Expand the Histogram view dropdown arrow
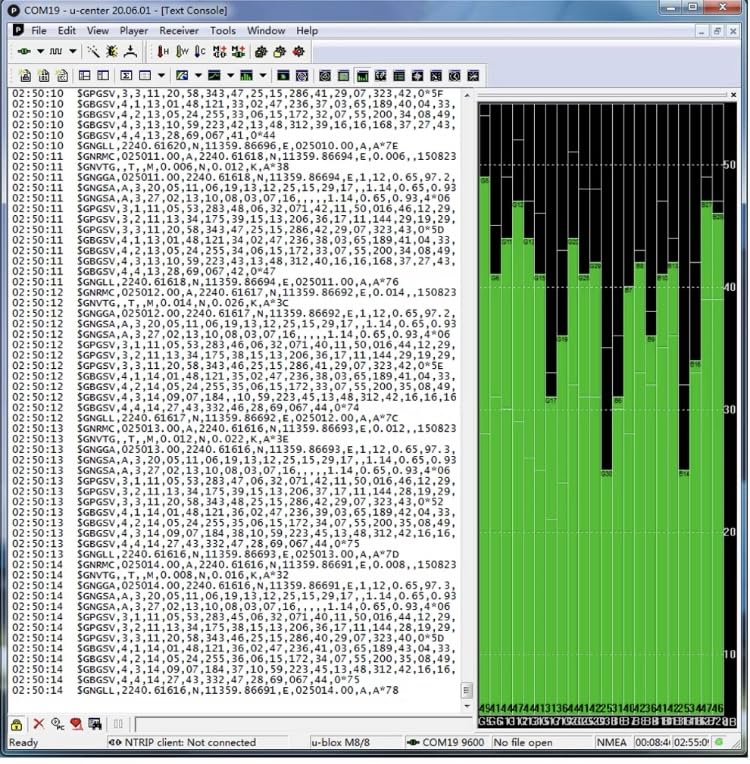The height and width of the screenshot is (764, 750). point(263,76)
